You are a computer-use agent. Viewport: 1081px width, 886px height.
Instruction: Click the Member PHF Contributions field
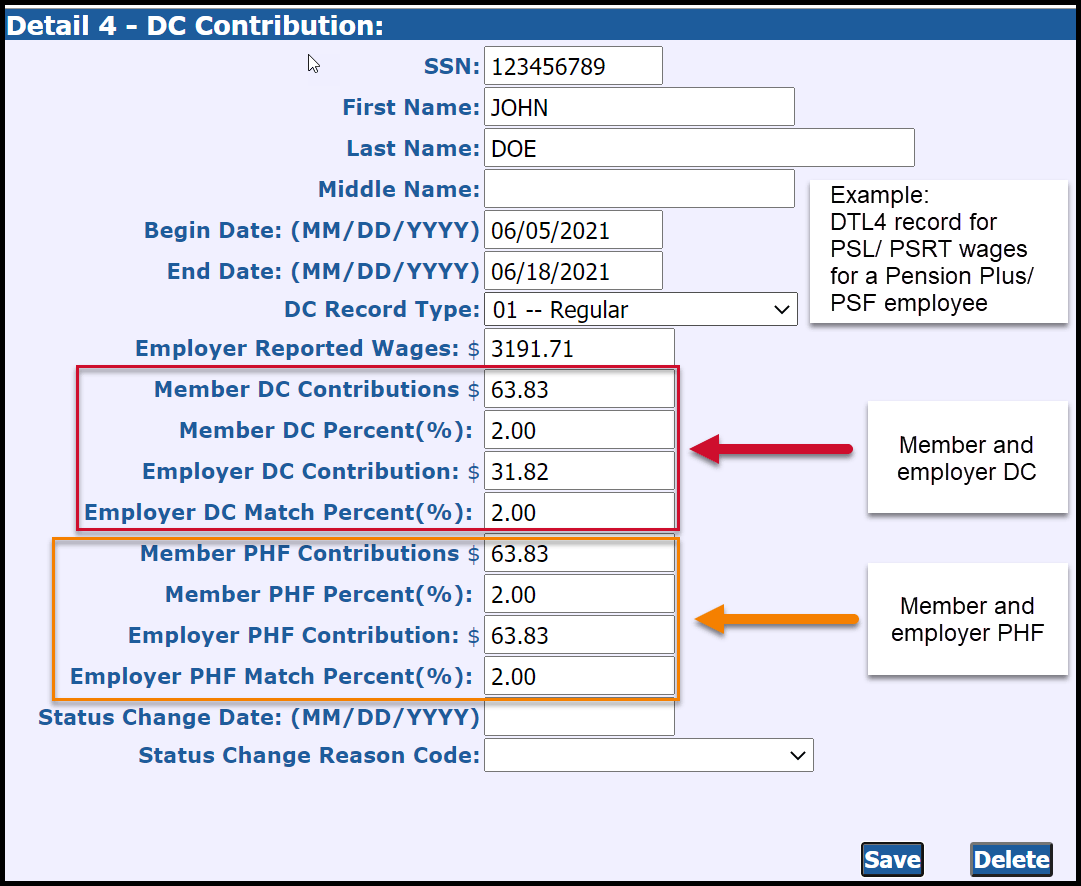click(579, 554)
